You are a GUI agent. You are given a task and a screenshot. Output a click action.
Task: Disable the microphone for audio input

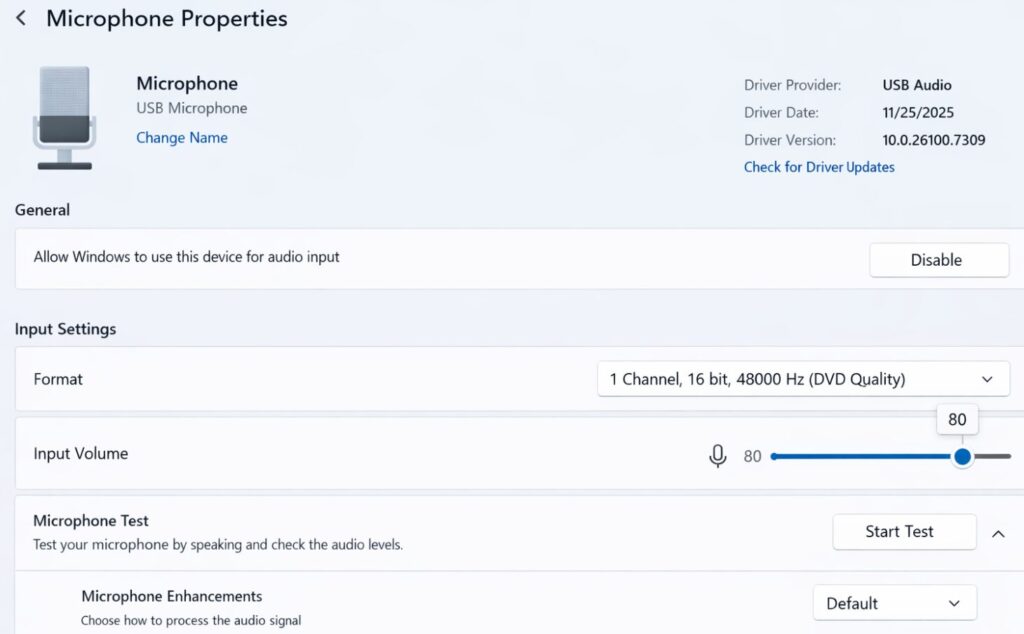pyautogui.click(x=938, y=259)
